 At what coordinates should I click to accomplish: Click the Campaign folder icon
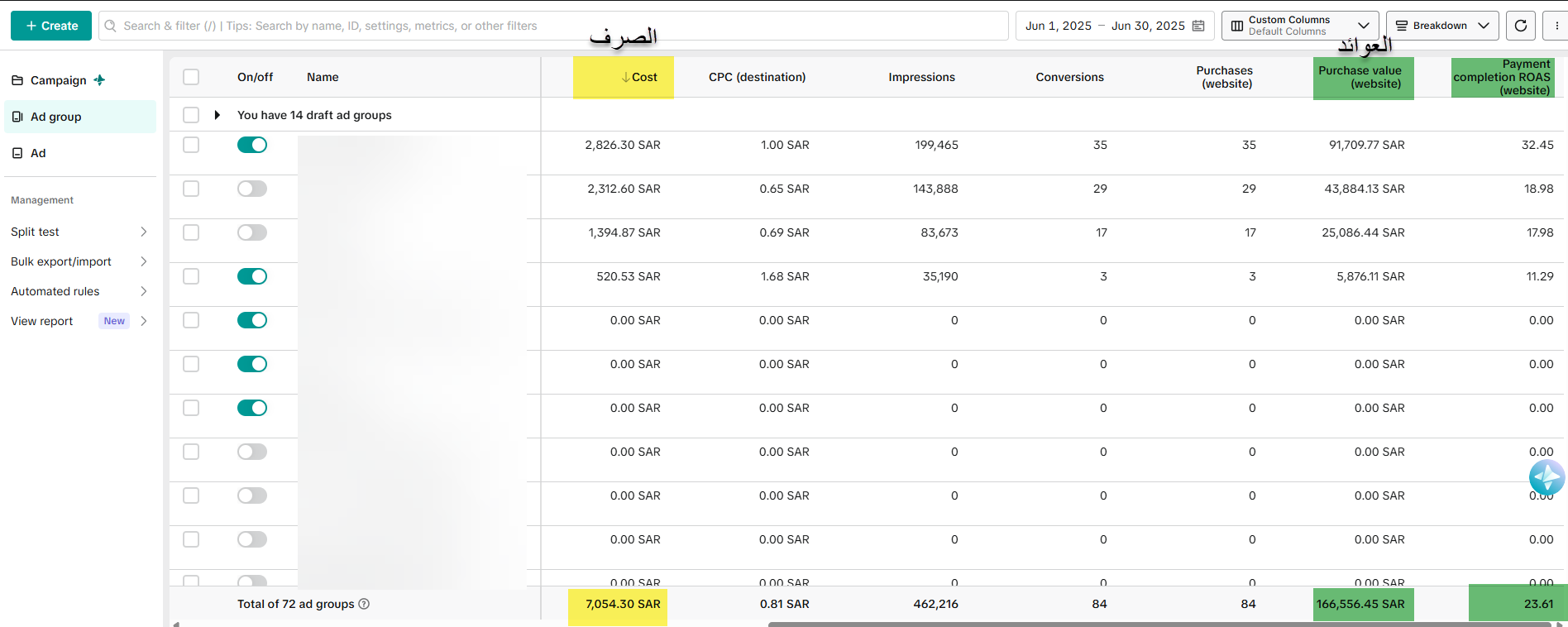click(x=17, y=80)
